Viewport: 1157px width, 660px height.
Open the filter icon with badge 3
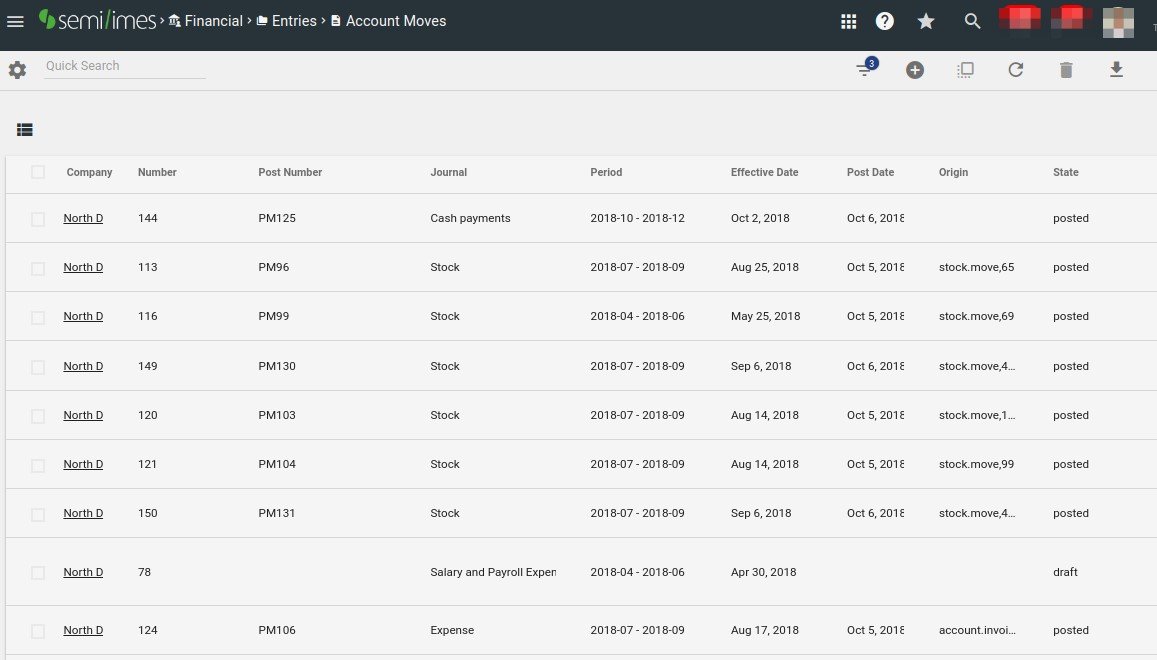click(x=866, y=68)
